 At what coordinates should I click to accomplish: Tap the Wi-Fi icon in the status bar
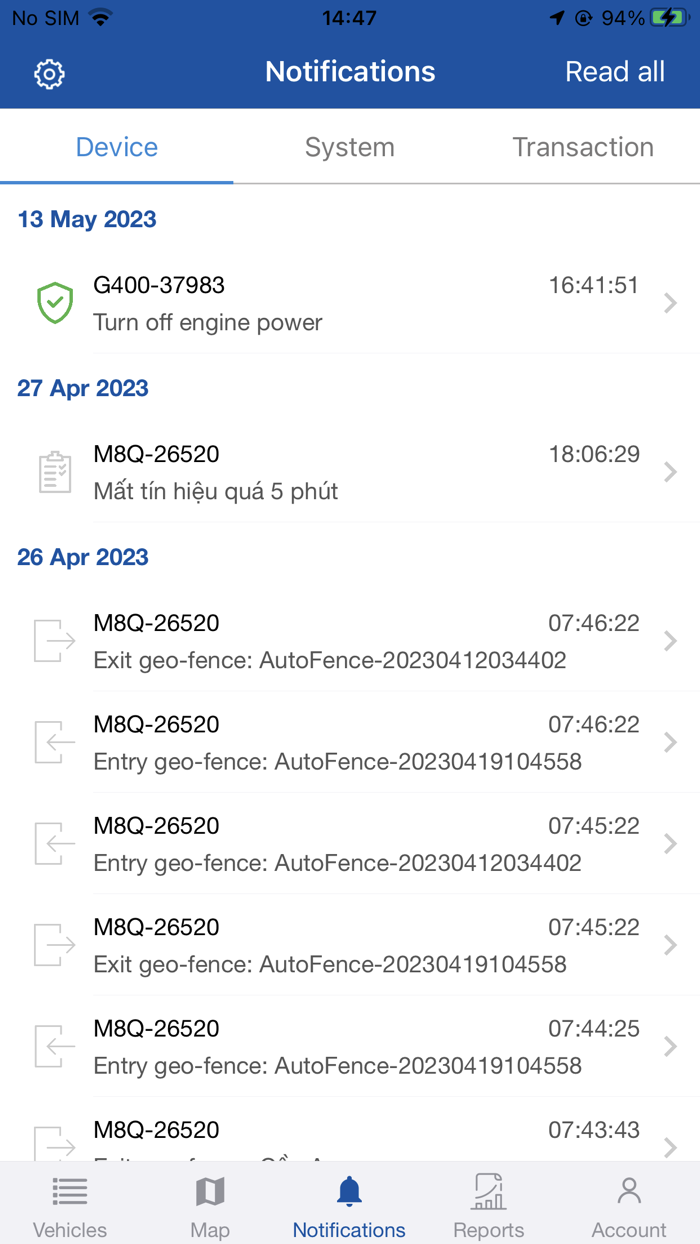[x=103, y=16]
